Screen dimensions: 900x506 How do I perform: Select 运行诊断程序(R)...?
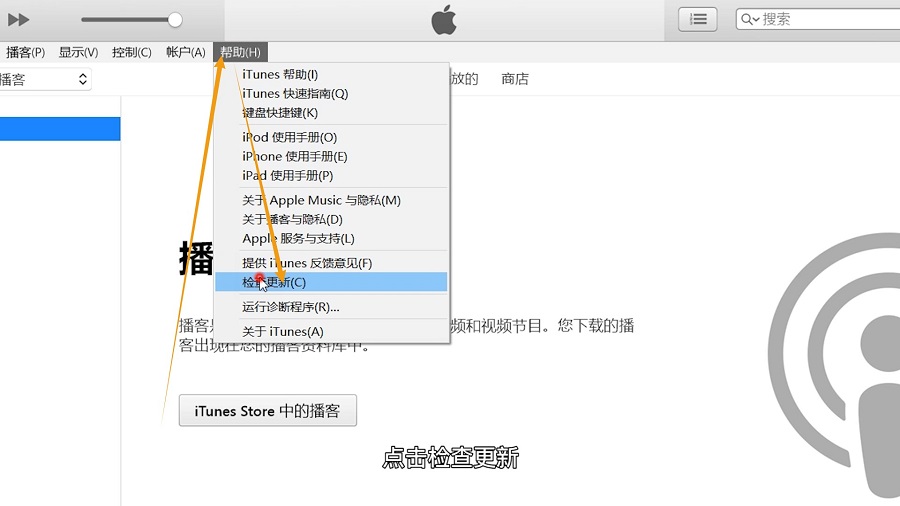331,307
